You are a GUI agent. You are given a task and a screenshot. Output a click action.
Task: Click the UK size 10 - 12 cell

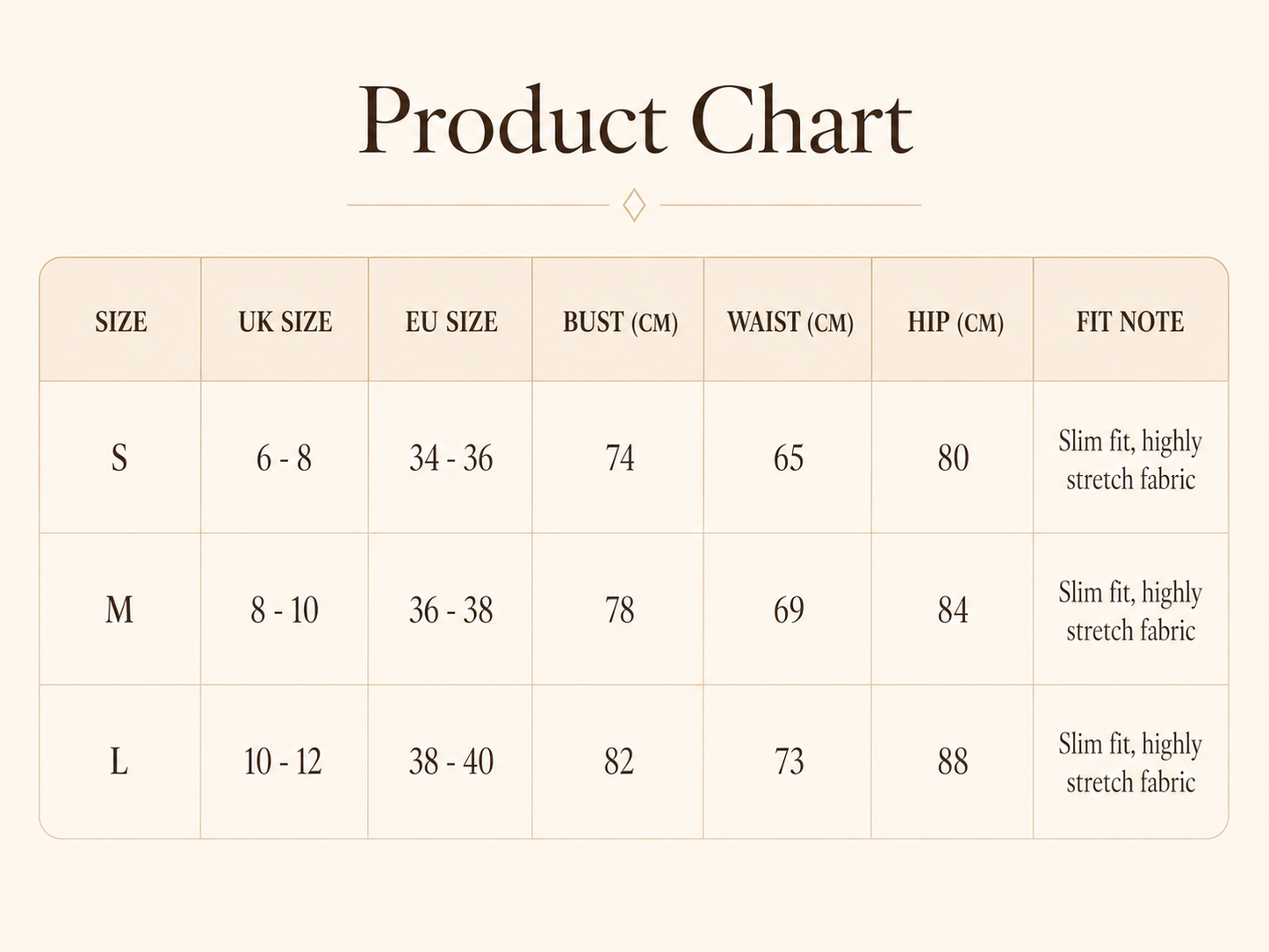(x=283, y=761)
